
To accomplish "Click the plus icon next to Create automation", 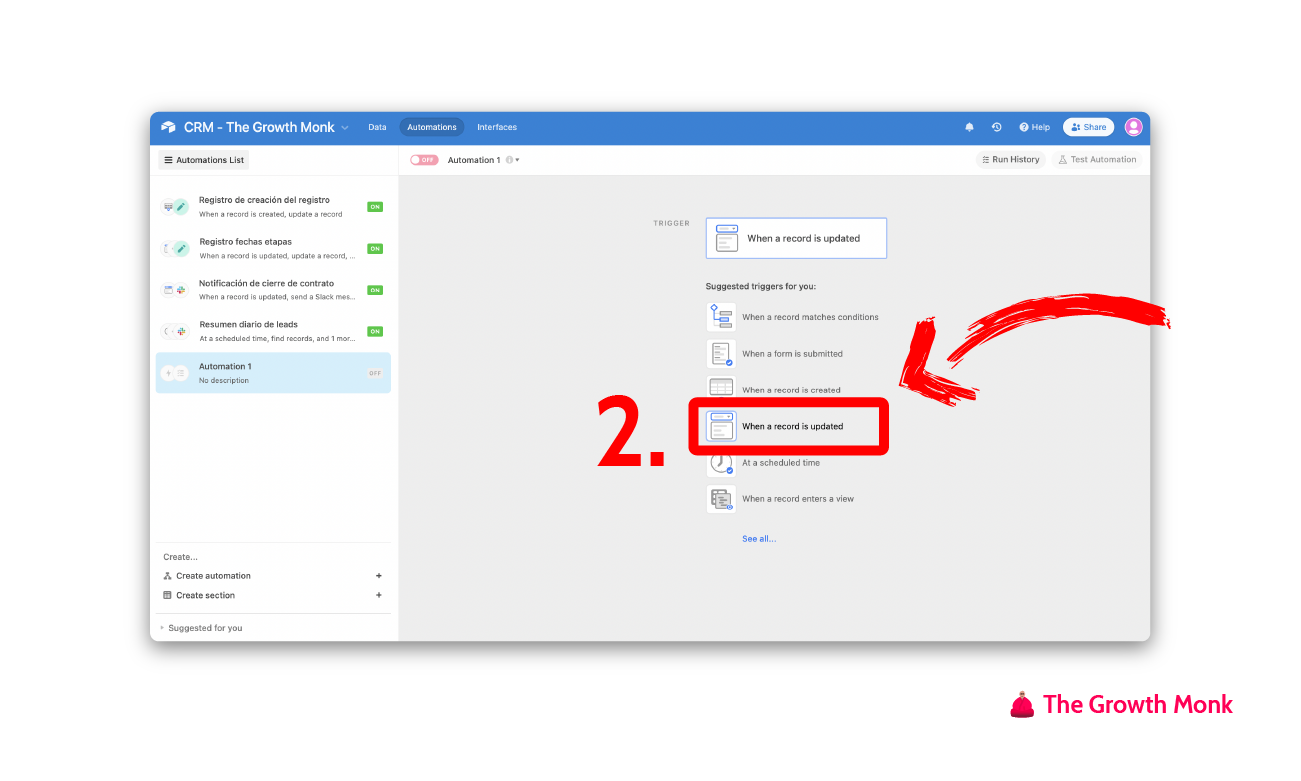I will click(379, 576).
